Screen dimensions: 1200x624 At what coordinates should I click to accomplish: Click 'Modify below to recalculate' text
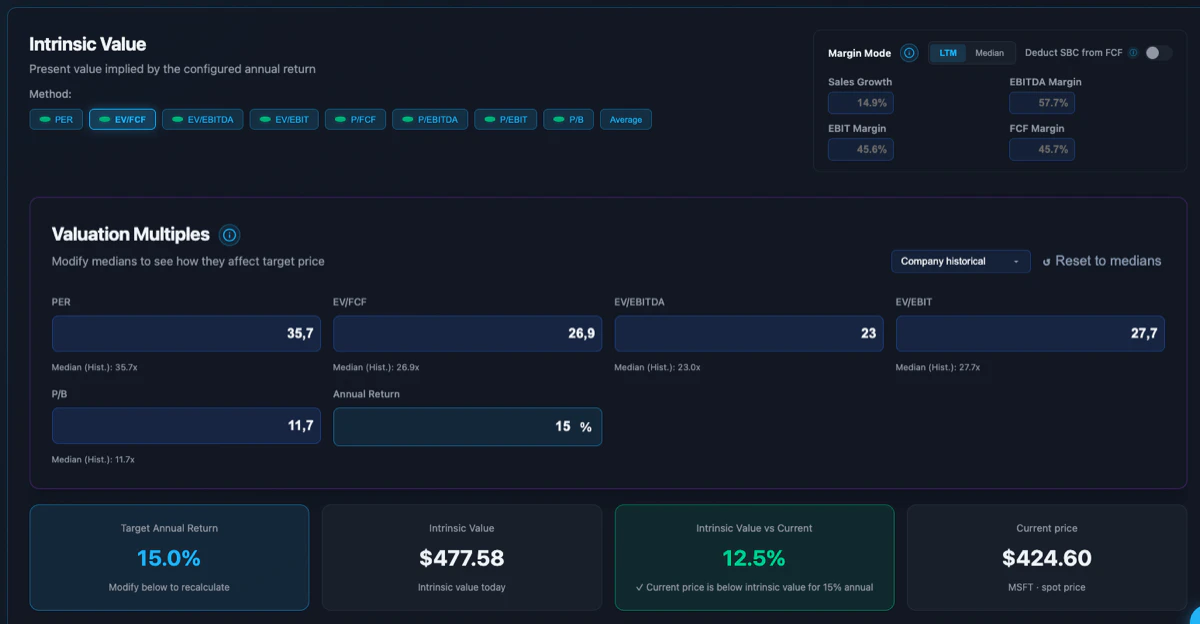point(169,587)
